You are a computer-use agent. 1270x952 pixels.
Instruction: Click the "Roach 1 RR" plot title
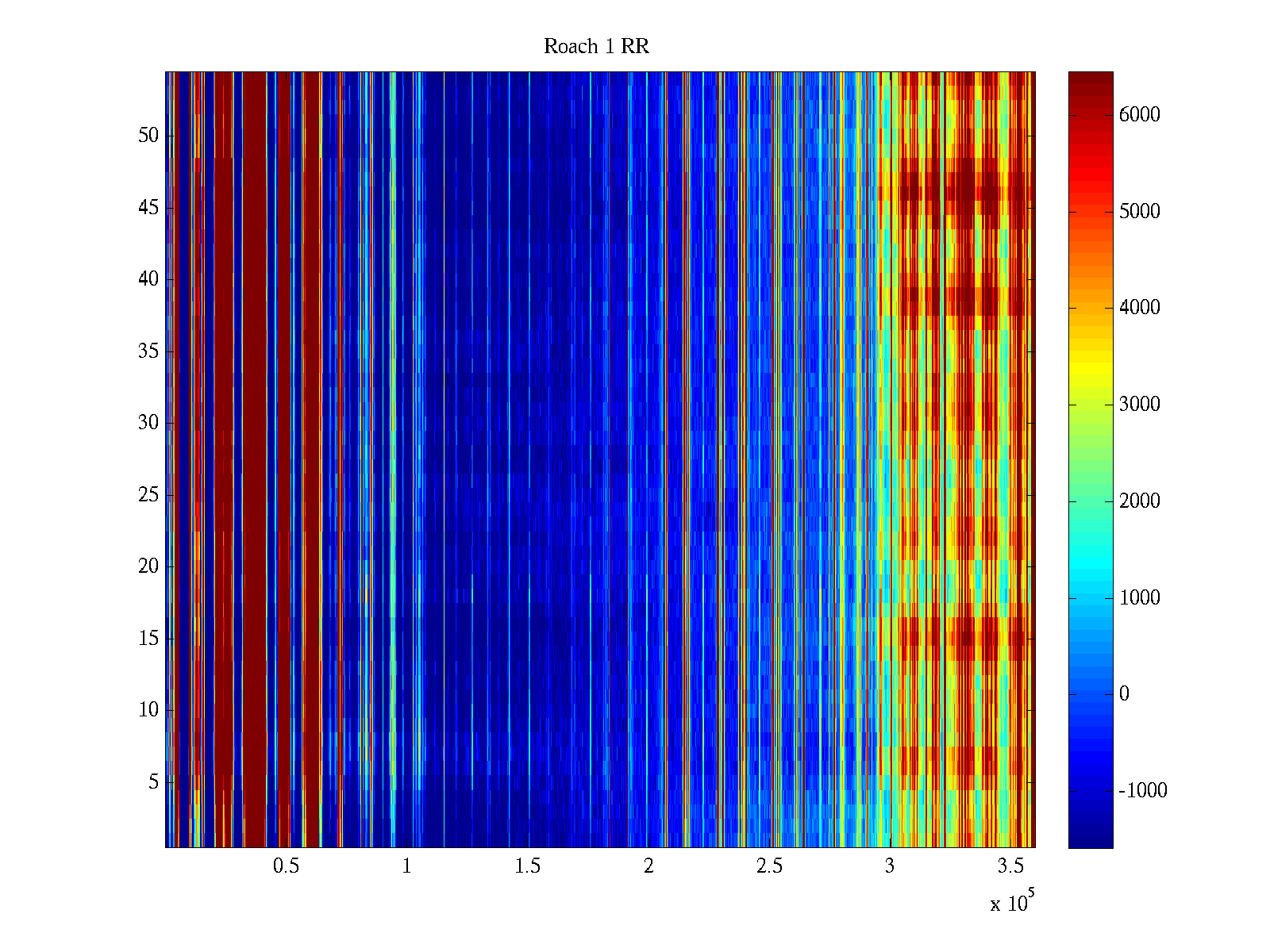coord(596,47)
